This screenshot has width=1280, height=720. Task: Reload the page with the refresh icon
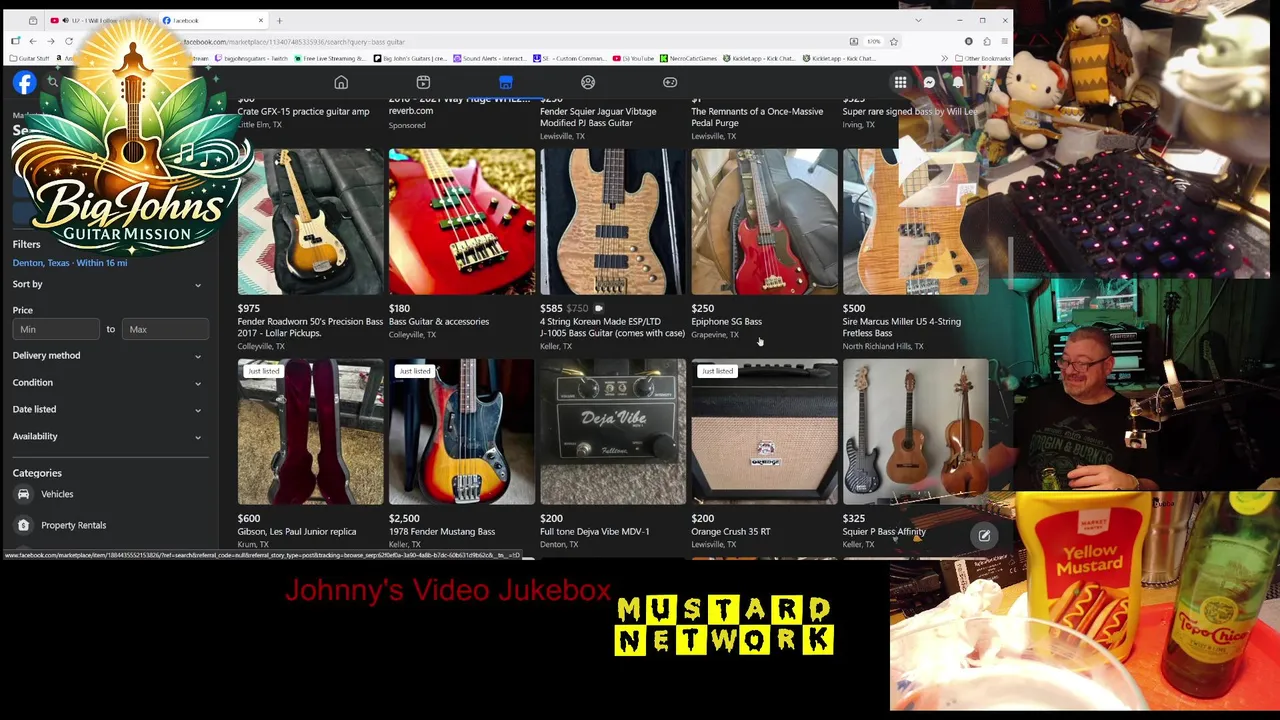69,41
